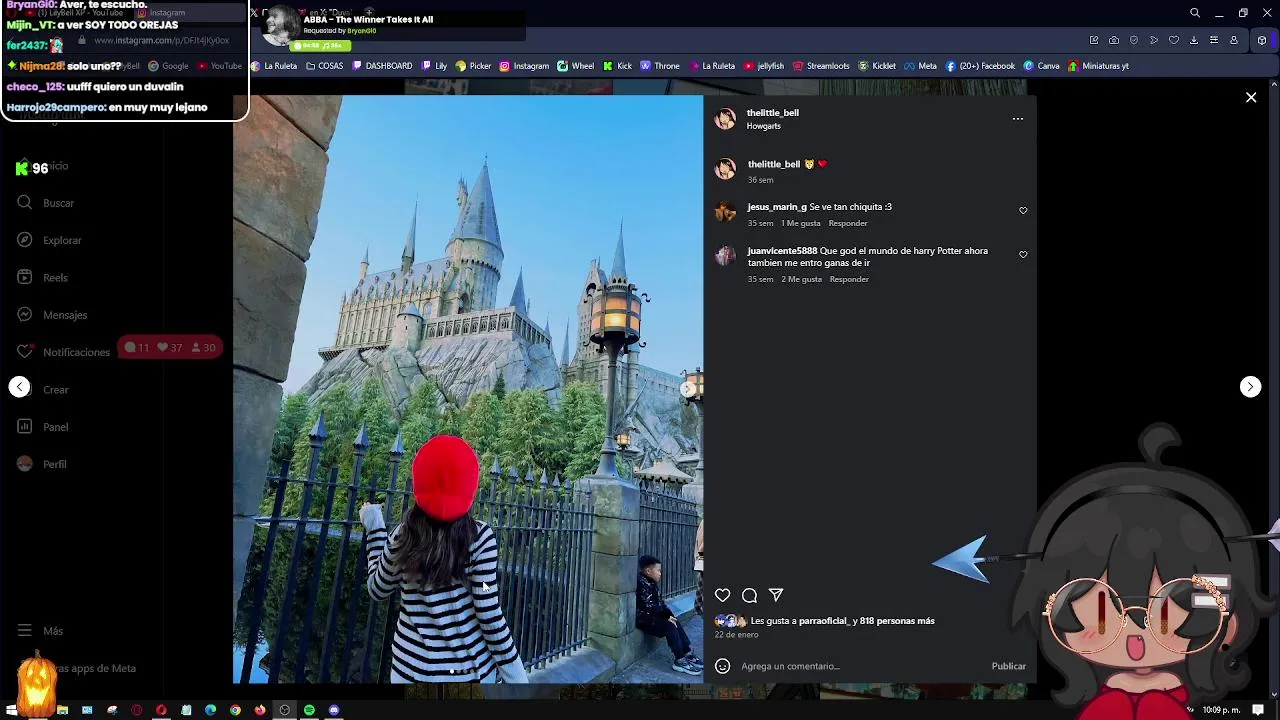Open jesus_marin_g's profile
1280x720 pixels.
coord(776,207)
